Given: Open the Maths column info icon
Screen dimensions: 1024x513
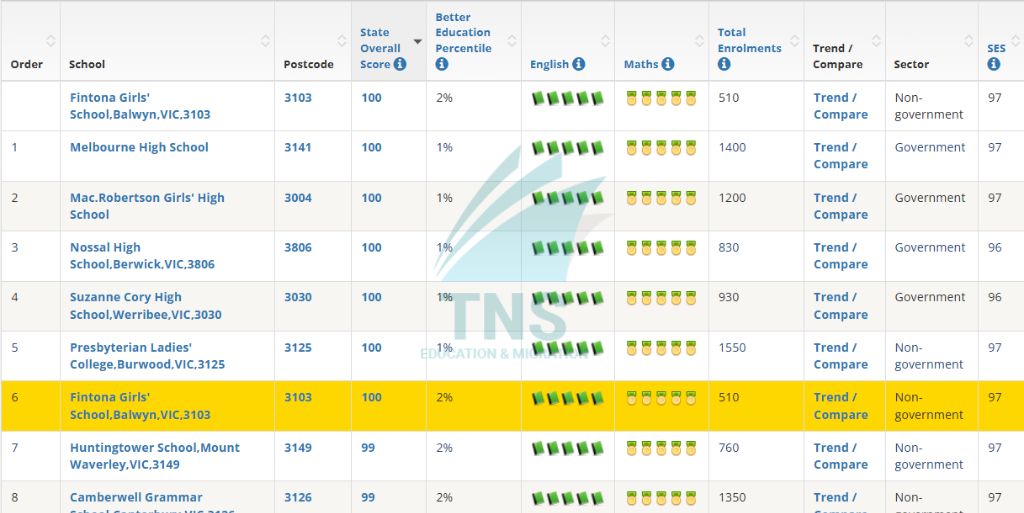Looking at the screenshot, I should click(668, 64).
